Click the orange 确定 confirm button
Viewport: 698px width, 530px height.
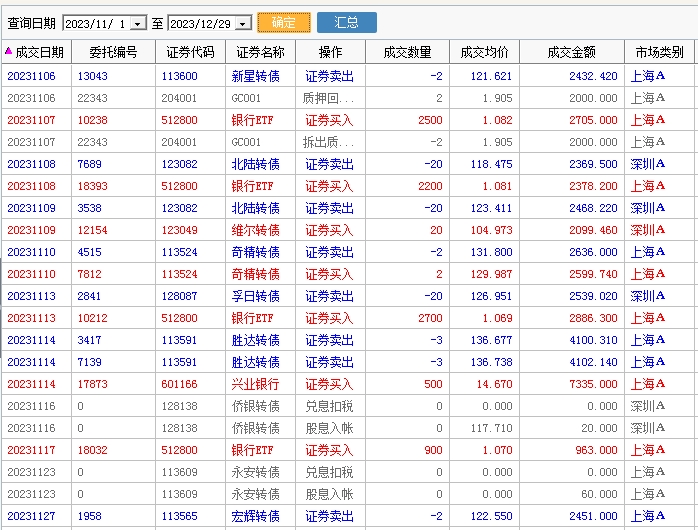(283, 22)
